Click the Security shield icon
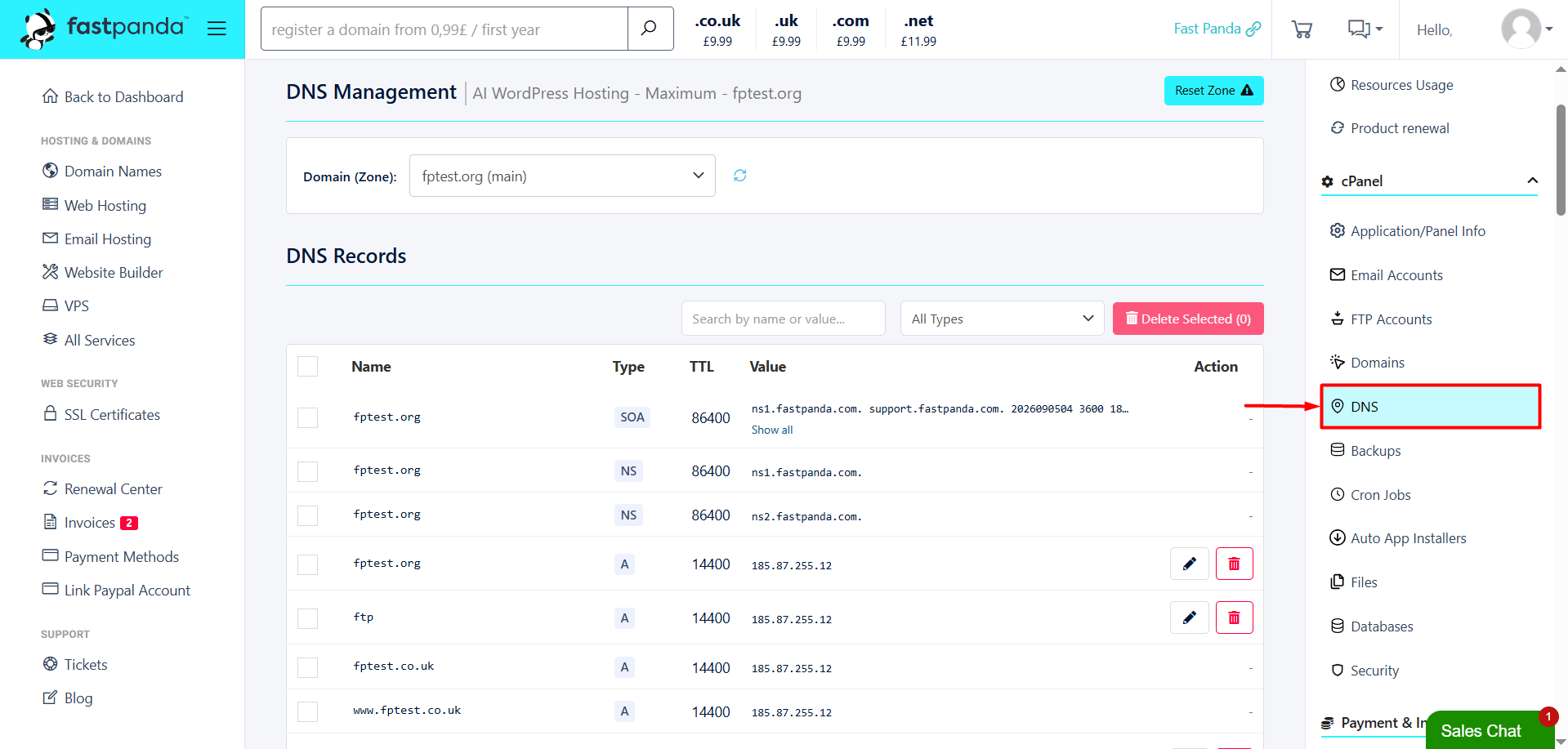 (x=1338, y=670)
